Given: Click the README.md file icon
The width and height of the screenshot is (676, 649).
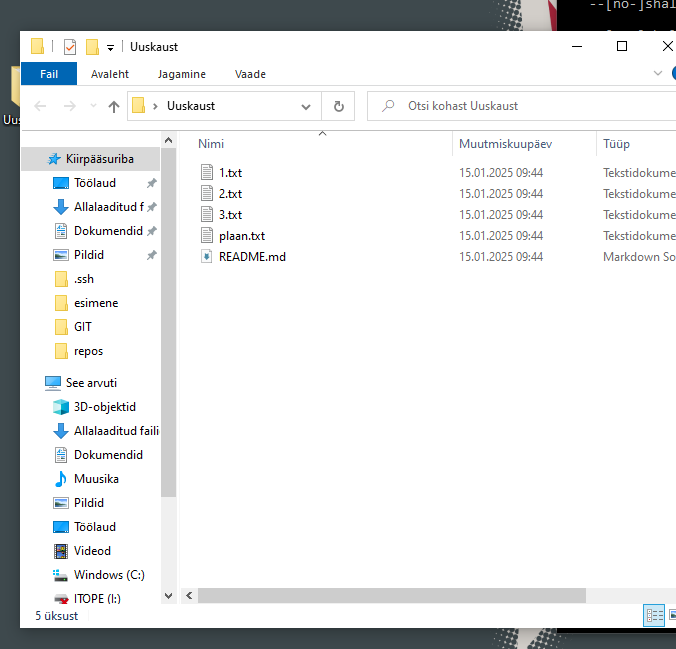Looking at the screenshot, I should 207,257.
